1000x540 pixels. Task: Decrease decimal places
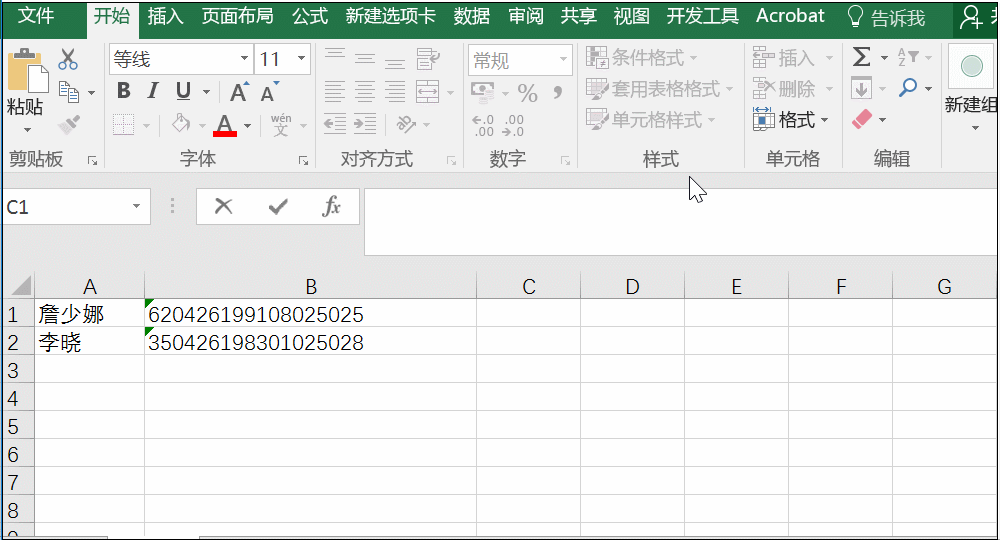(x=513, y=125)
